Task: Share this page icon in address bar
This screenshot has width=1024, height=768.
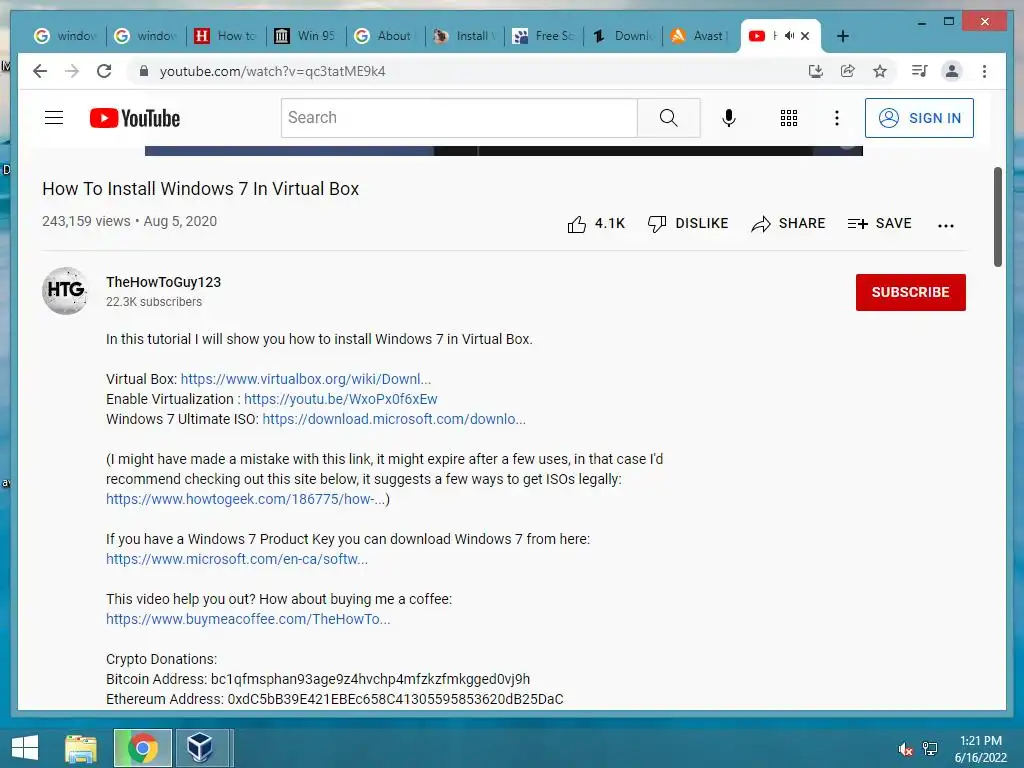Action: (848, 71)
